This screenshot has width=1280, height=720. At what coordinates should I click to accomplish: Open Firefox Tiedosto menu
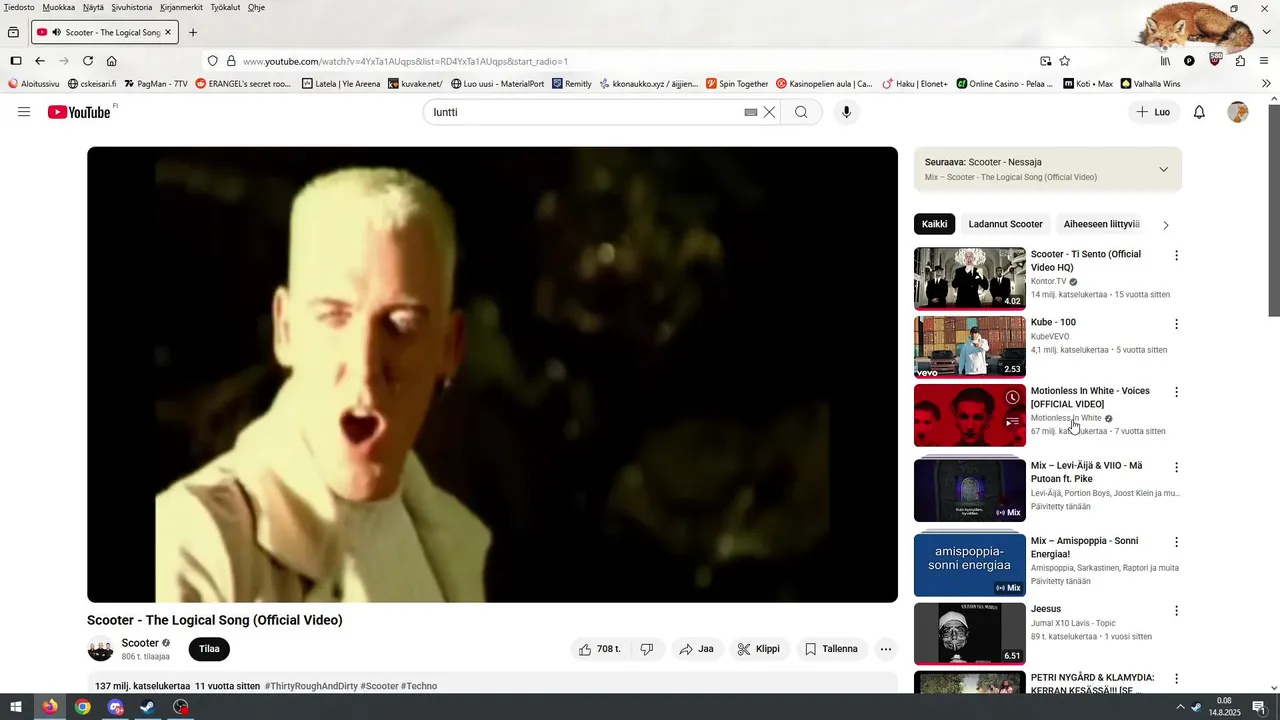(x=19, y=7)
